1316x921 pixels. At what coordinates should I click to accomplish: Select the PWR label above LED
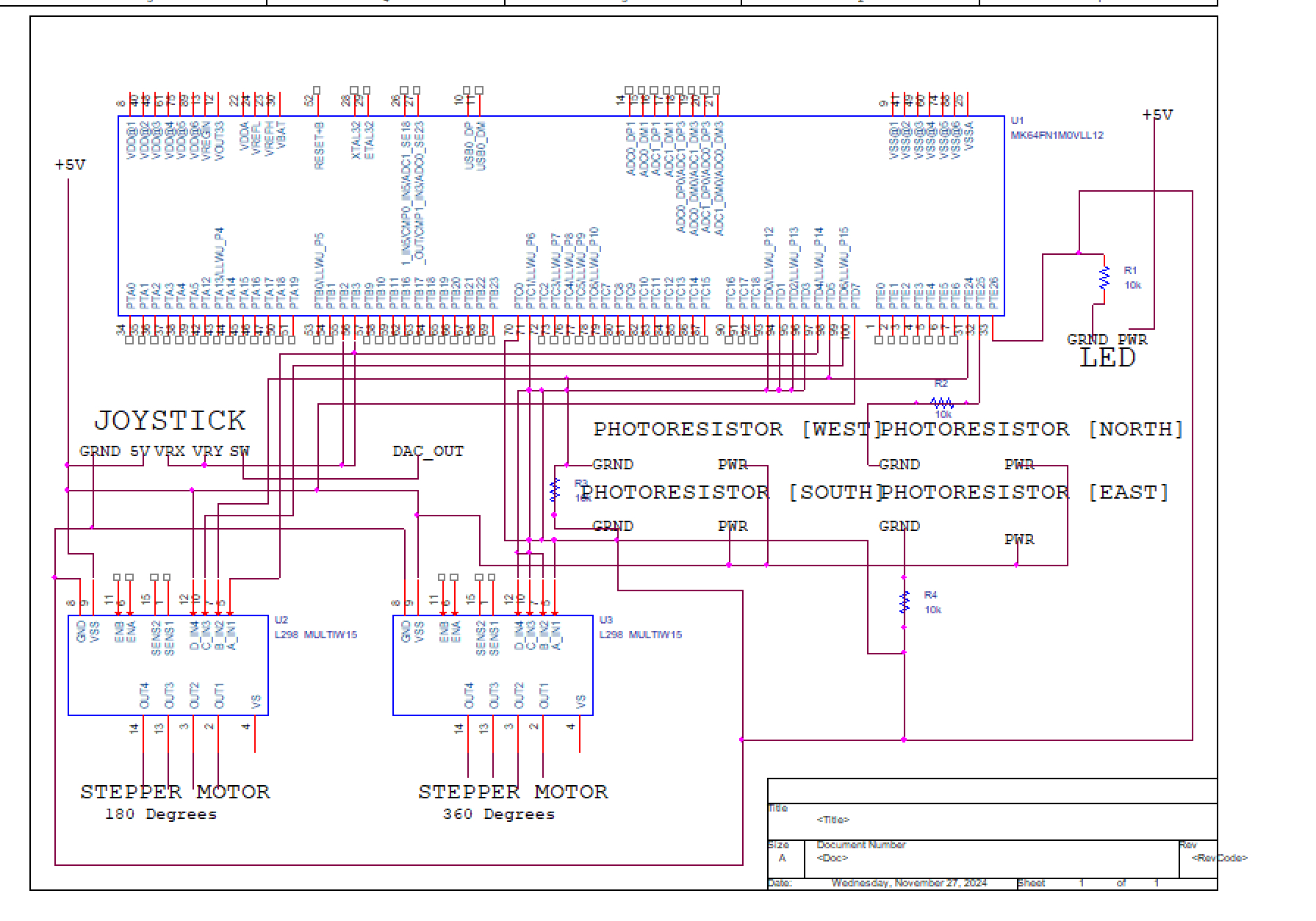[1132, 339]
